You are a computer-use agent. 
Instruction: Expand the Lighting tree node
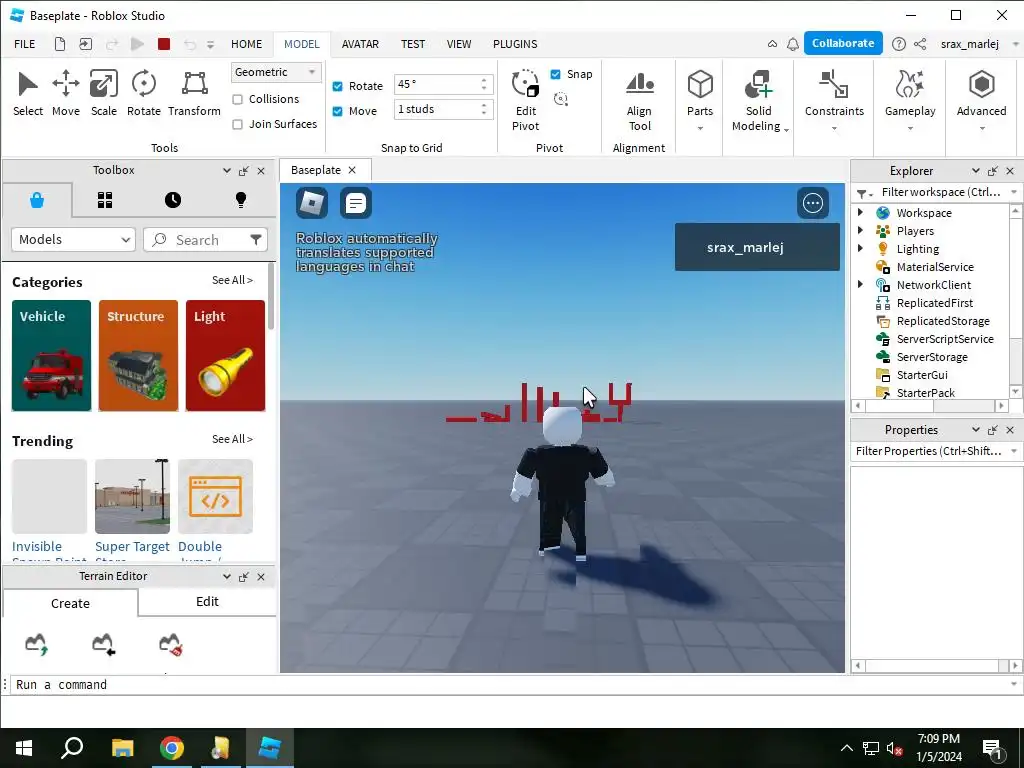[x=860, y=248]
